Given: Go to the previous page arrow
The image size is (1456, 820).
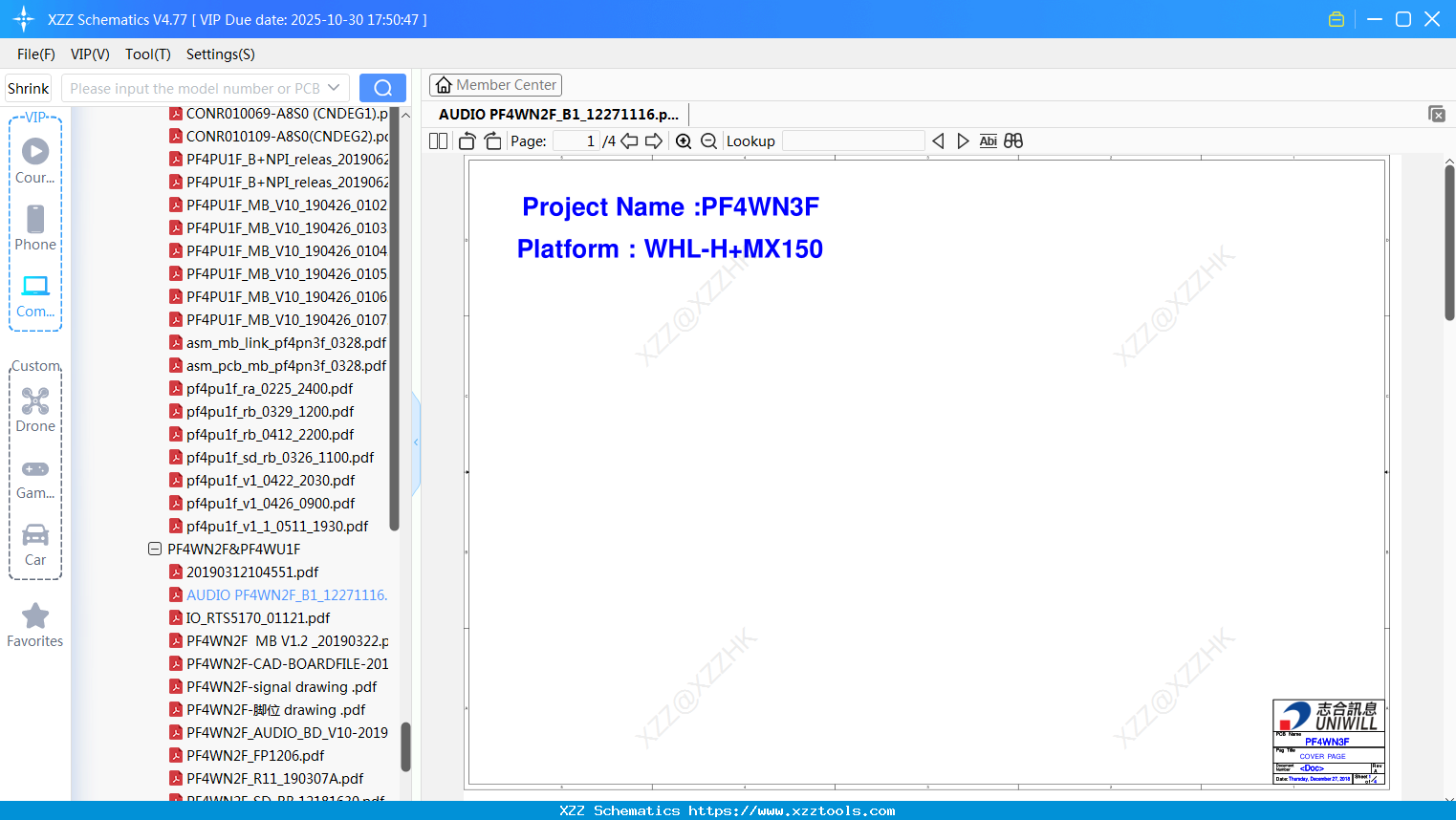Looking at the screenshot, I should (629, 141).
